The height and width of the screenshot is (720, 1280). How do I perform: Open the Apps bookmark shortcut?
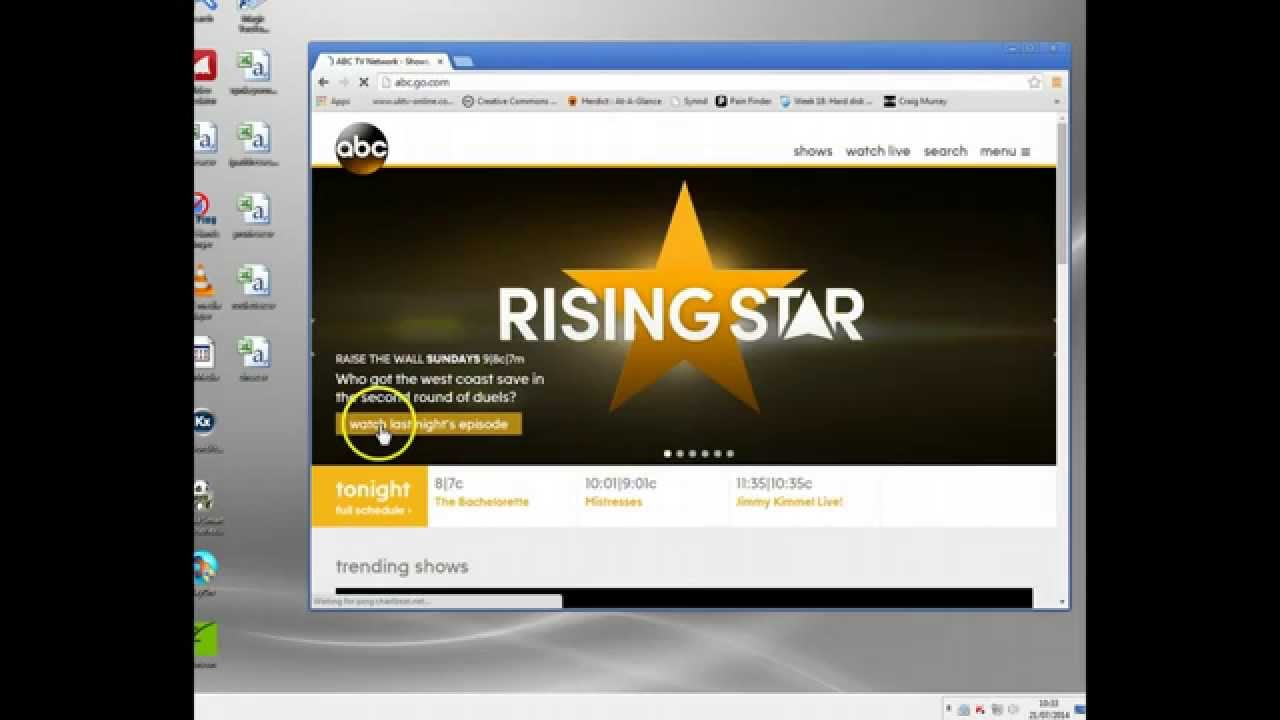(333, 101)
